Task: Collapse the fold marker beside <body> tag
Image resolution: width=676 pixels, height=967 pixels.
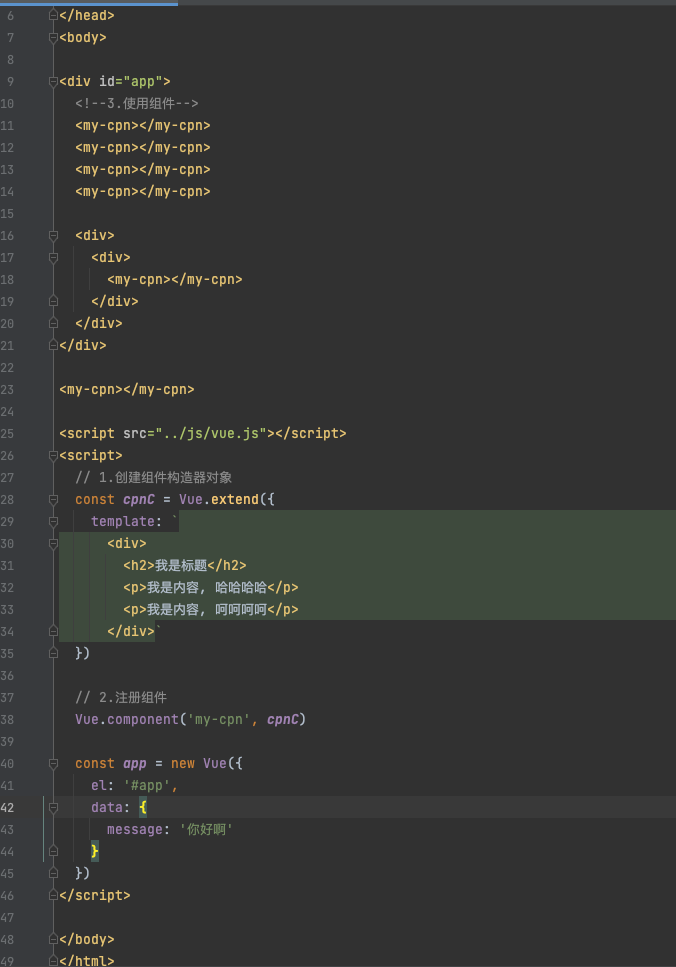Action: 54,38
